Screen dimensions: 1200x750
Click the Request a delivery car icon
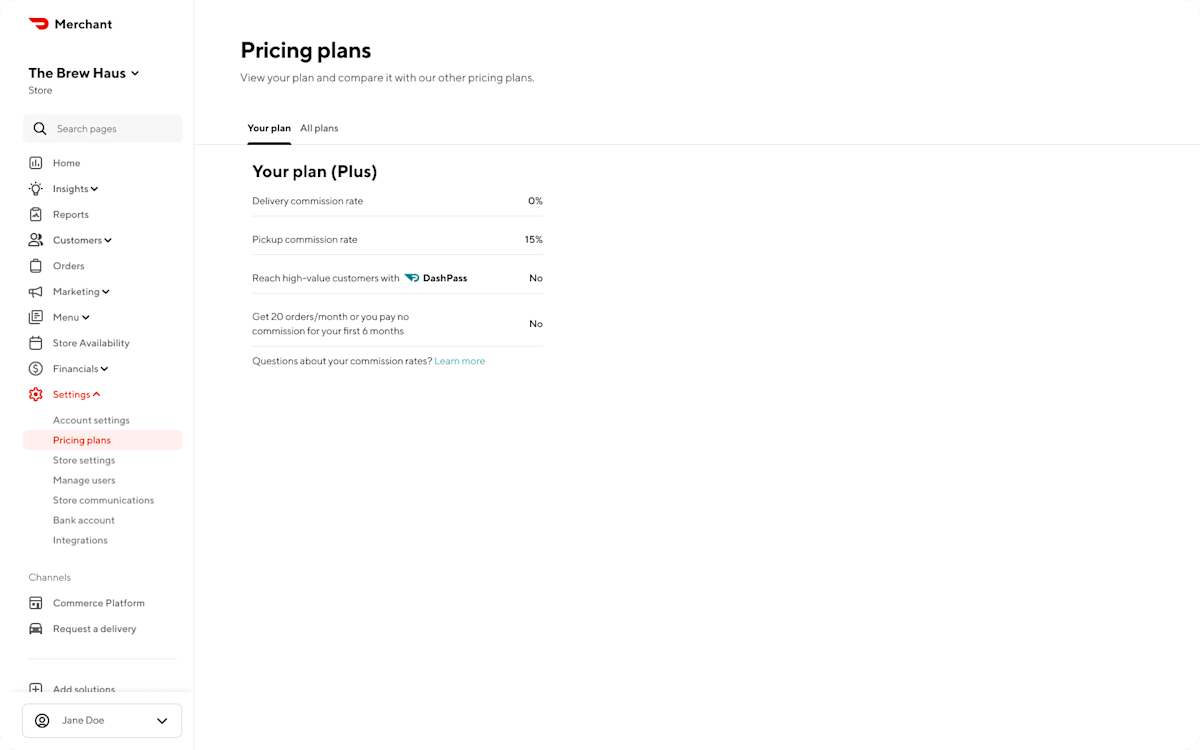36,628
